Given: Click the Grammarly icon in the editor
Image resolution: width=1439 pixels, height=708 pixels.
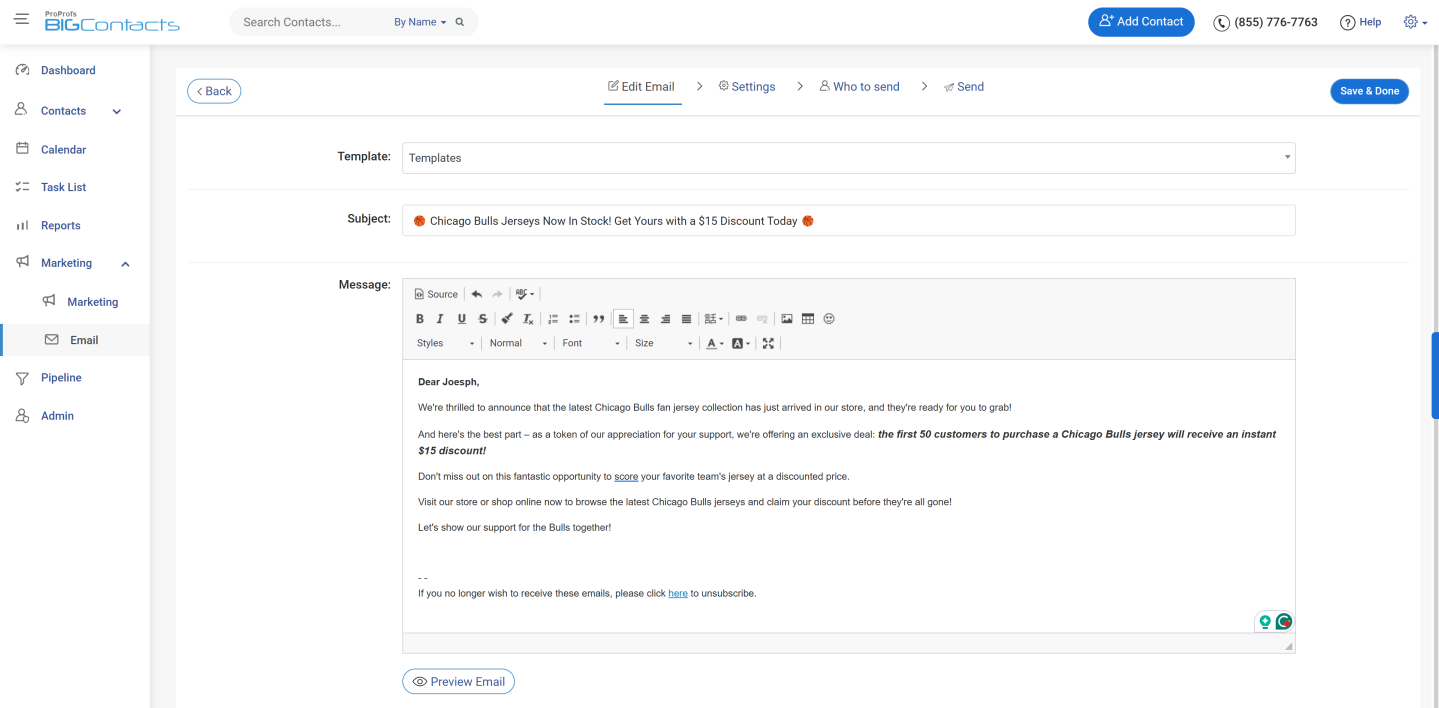Looking at the screenshot, I should click(x=1284, y=621).
